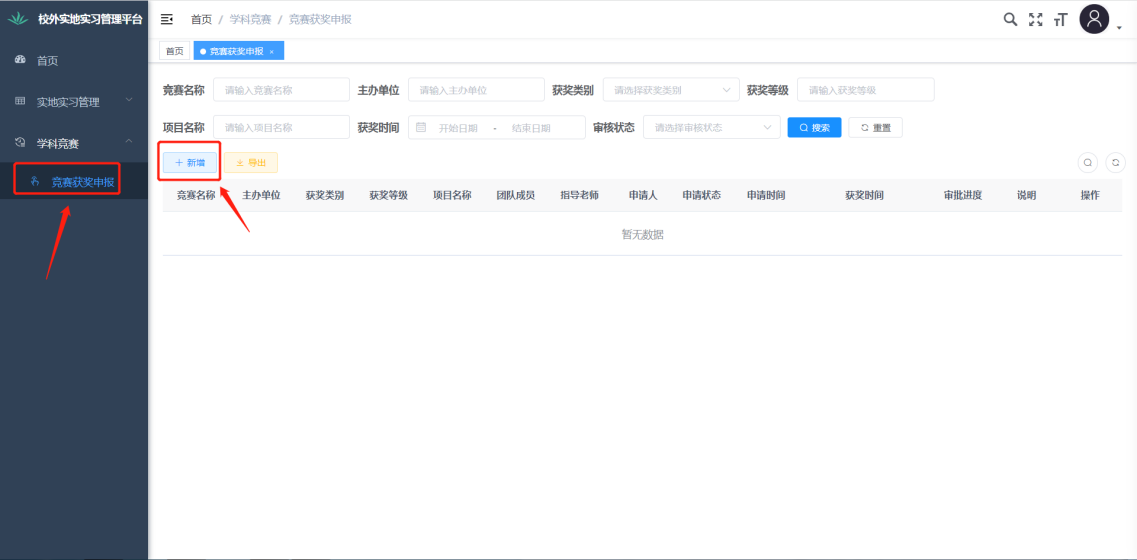
Task: Export data with the 导出 button
Action: (251, 162)
